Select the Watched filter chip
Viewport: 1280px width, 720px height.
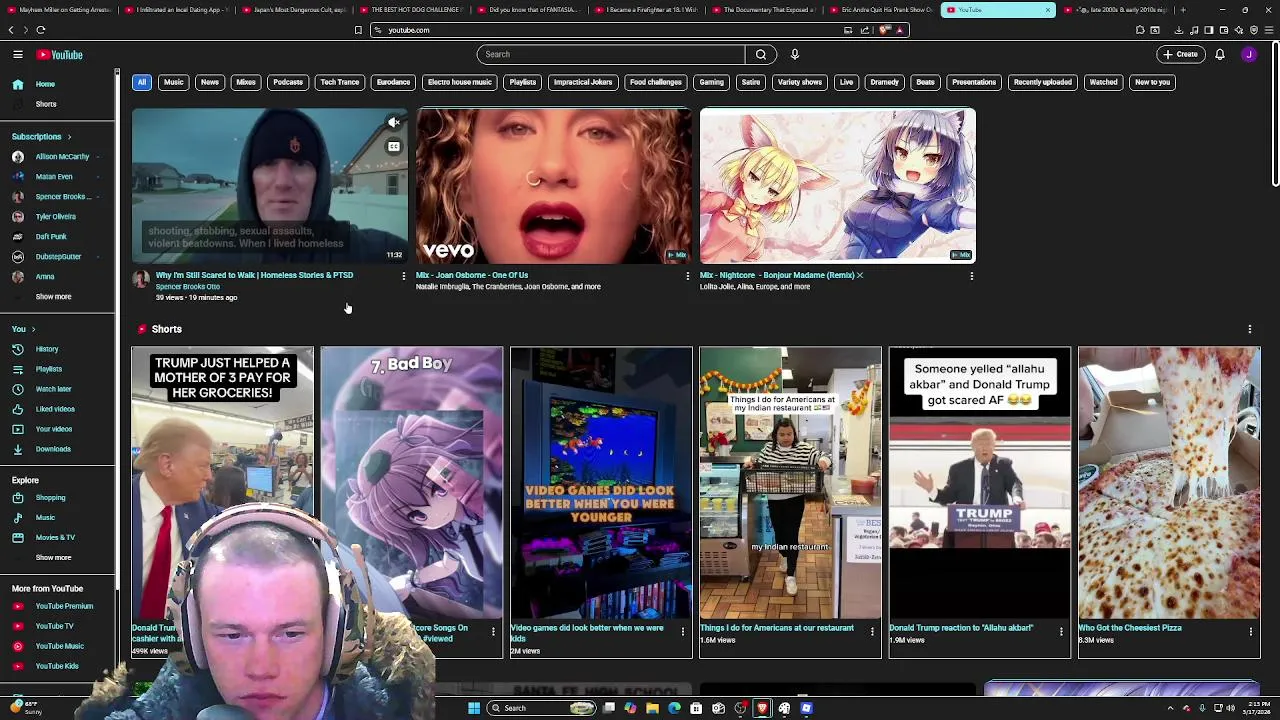click(1103, 82)
